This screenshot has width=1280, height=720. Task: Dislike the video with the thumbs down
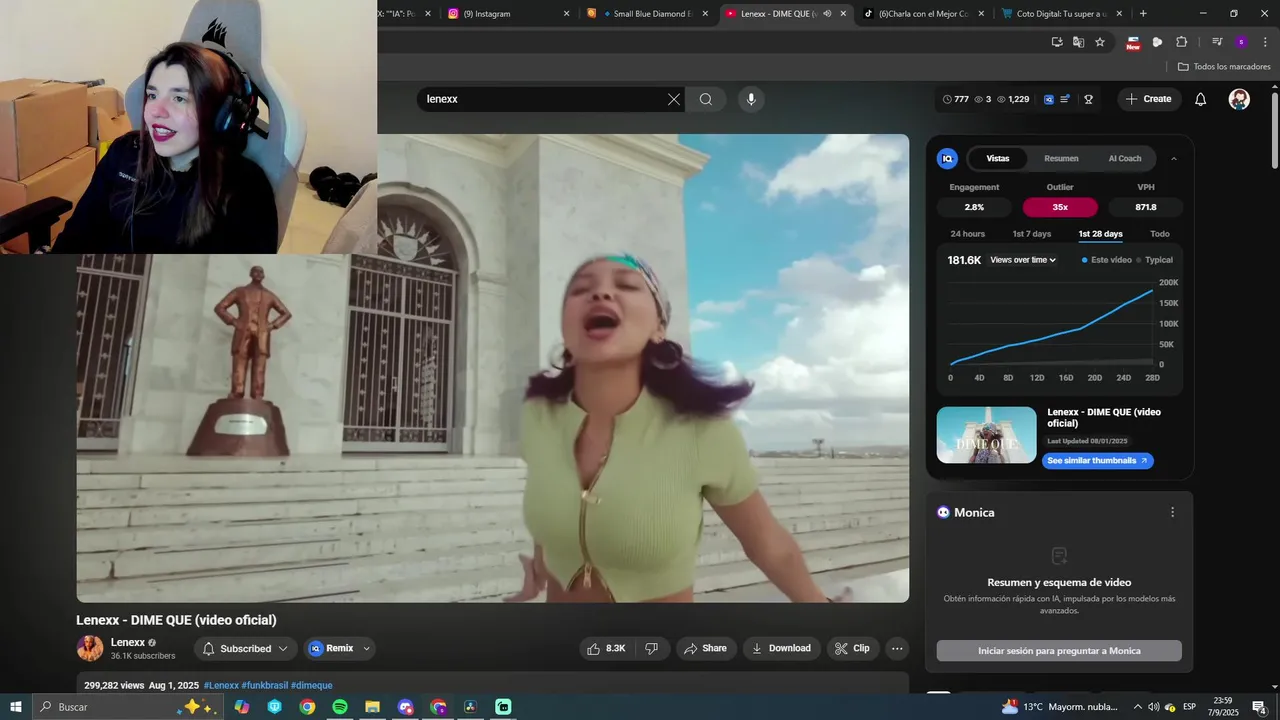point(652,648)
